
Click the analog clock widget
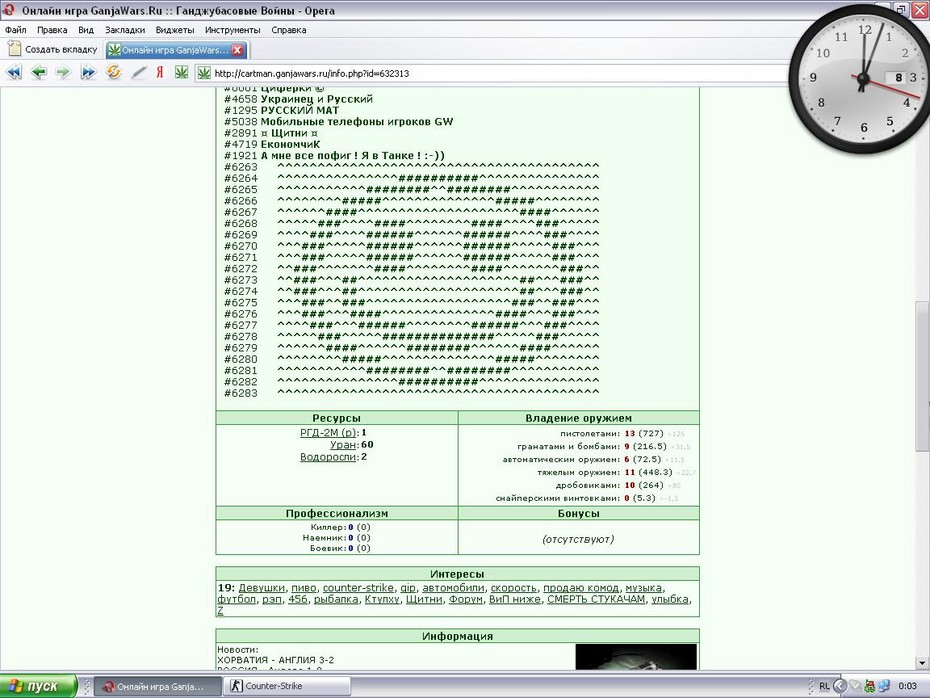(x=863, y=78)
